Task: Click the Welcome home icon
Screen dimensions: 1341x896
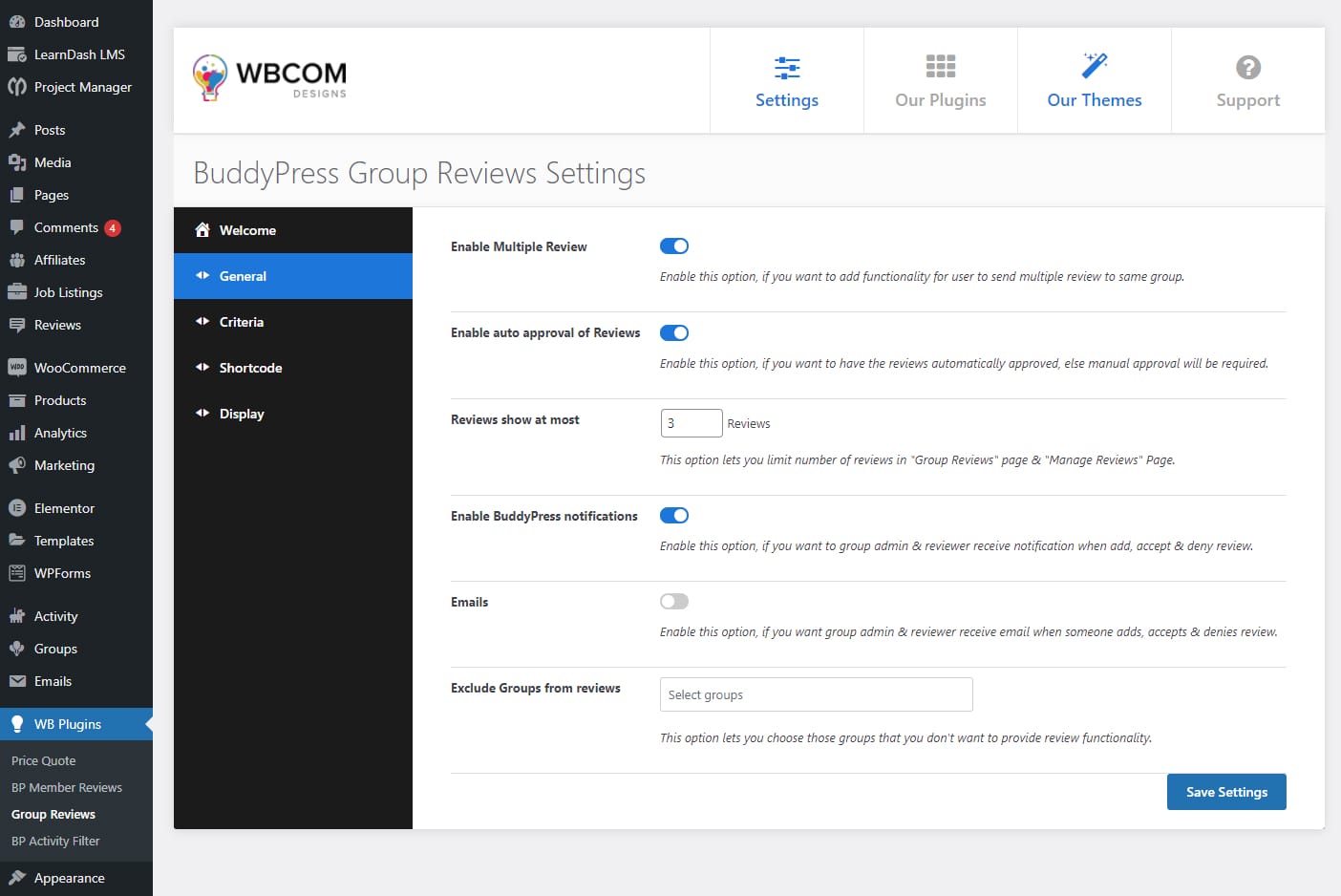Action: click(202, 230)
